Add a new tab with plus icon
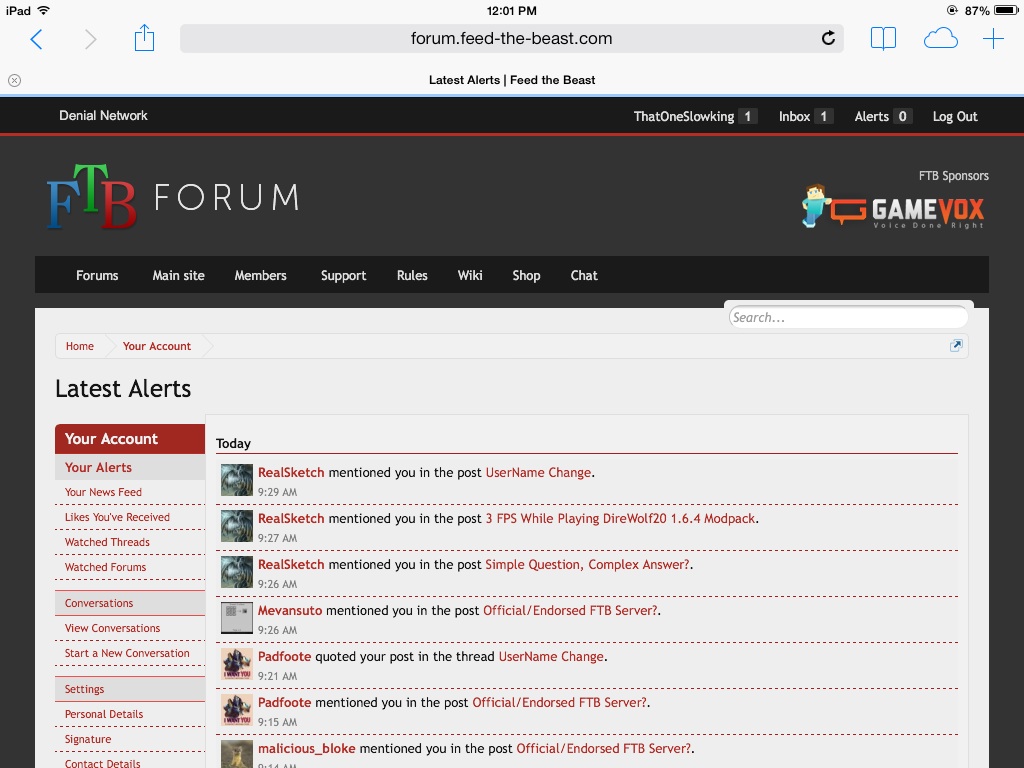 click(x=993, y=39)
